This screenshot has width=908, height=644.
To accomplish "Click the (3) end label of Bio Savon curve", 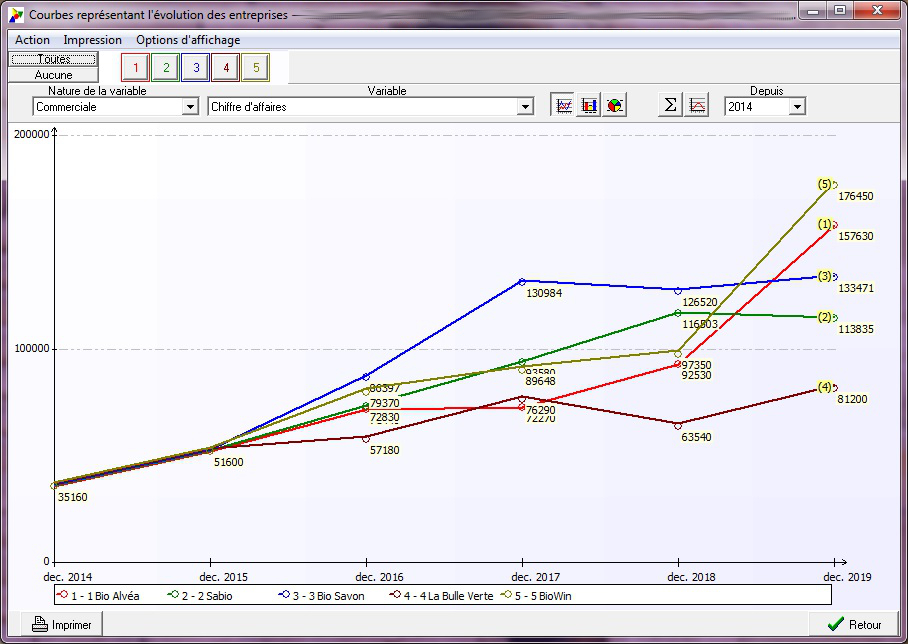I will tap(825, 276).
